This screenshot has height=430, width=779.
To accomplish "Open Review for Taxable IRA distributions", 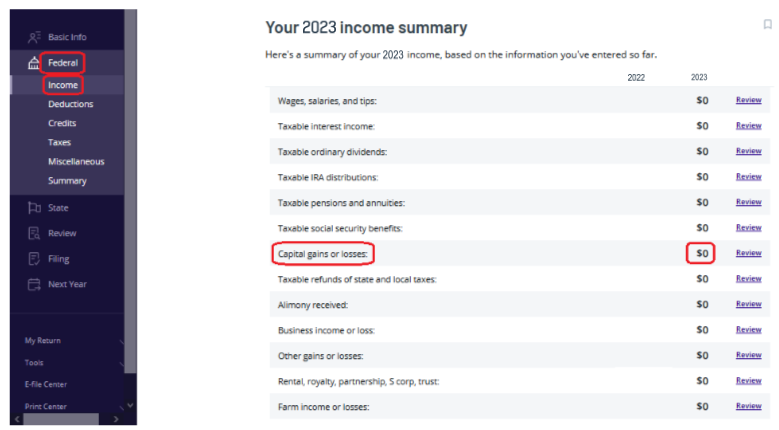I will (748, 177).
